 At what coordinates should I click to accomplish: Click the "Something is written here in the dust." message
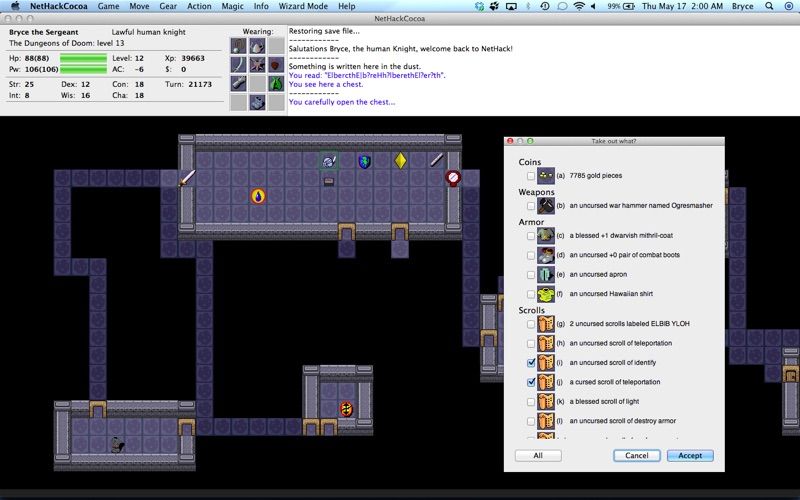pyautogui.click(x=355, y=66)
